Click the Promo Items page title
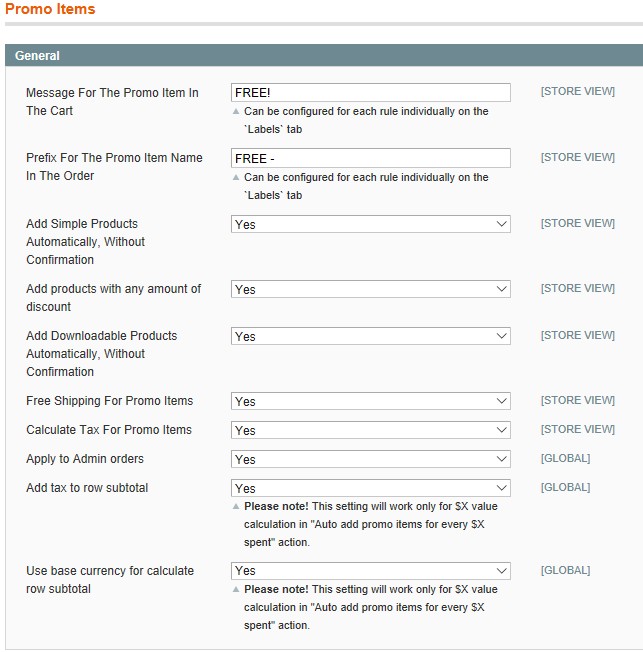Screen dimensions: 643x652 pos(50,9)
